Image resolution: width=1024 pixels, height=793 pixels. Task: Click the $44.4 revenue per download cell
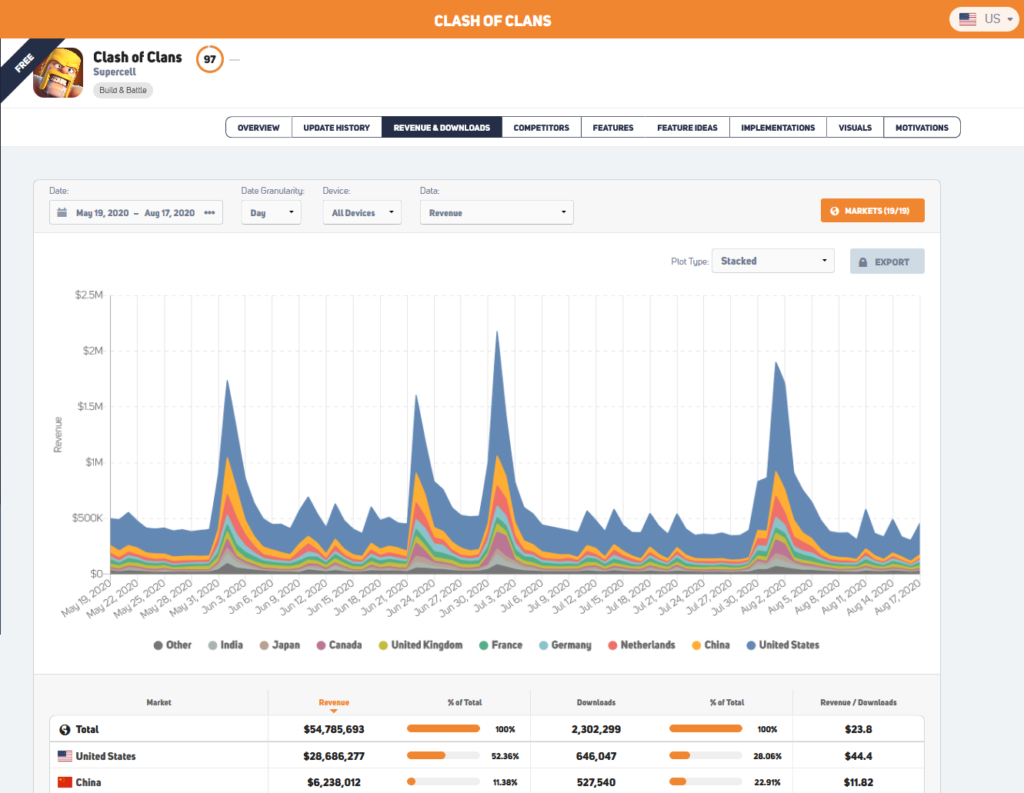click(x=858, y=756)
